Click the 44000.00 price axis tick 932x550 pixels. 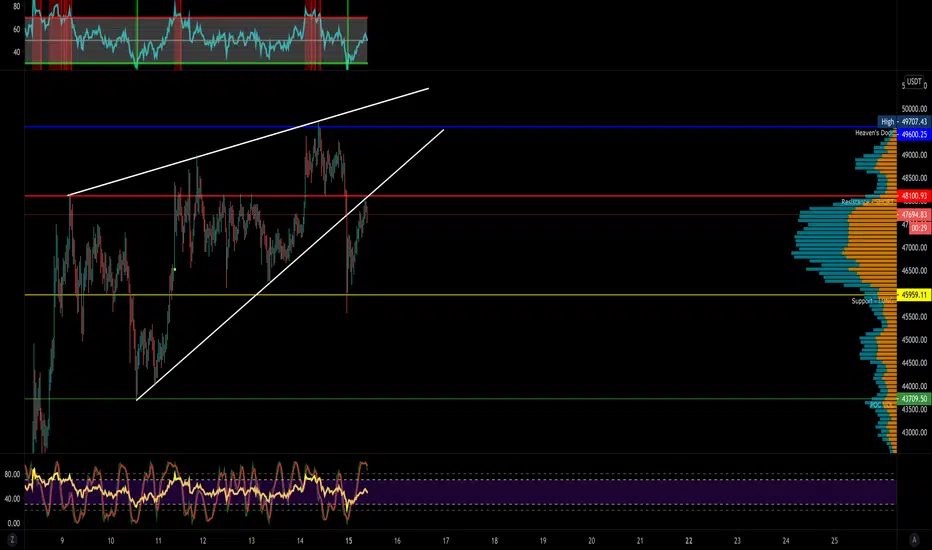(x=914, y=386)
